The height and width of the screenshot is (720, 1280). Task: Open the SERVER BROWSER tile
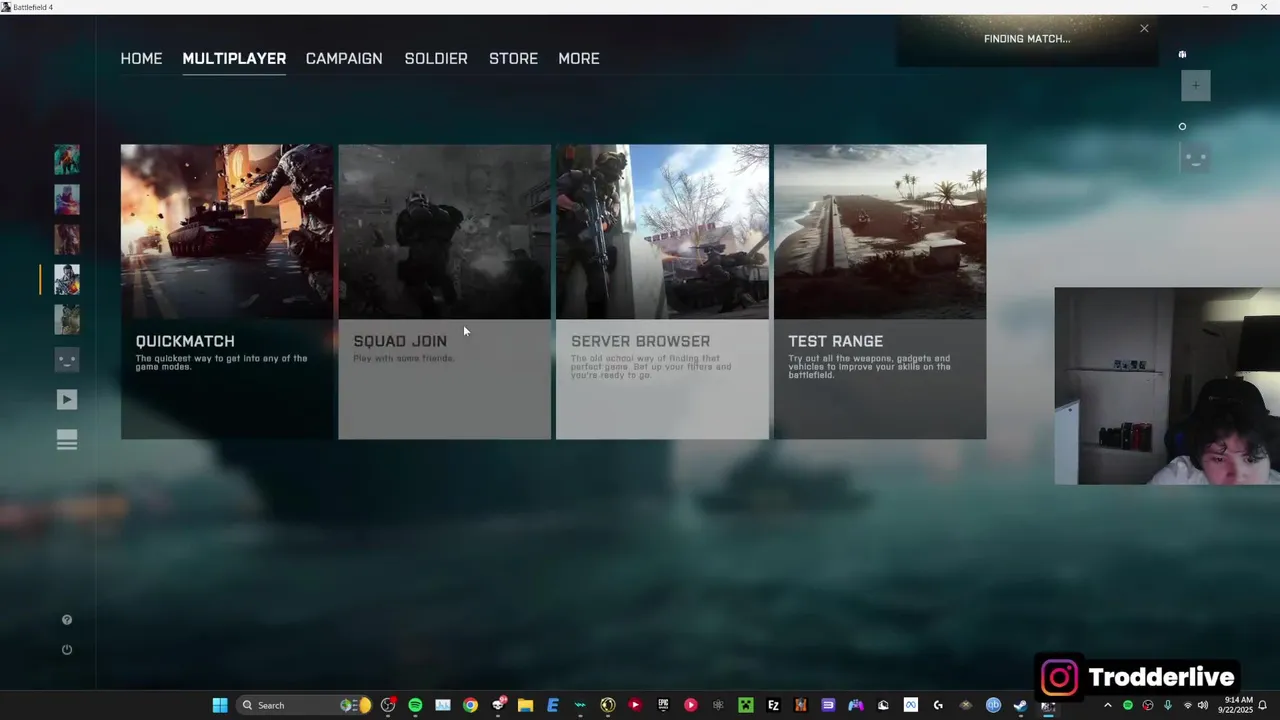662,292
